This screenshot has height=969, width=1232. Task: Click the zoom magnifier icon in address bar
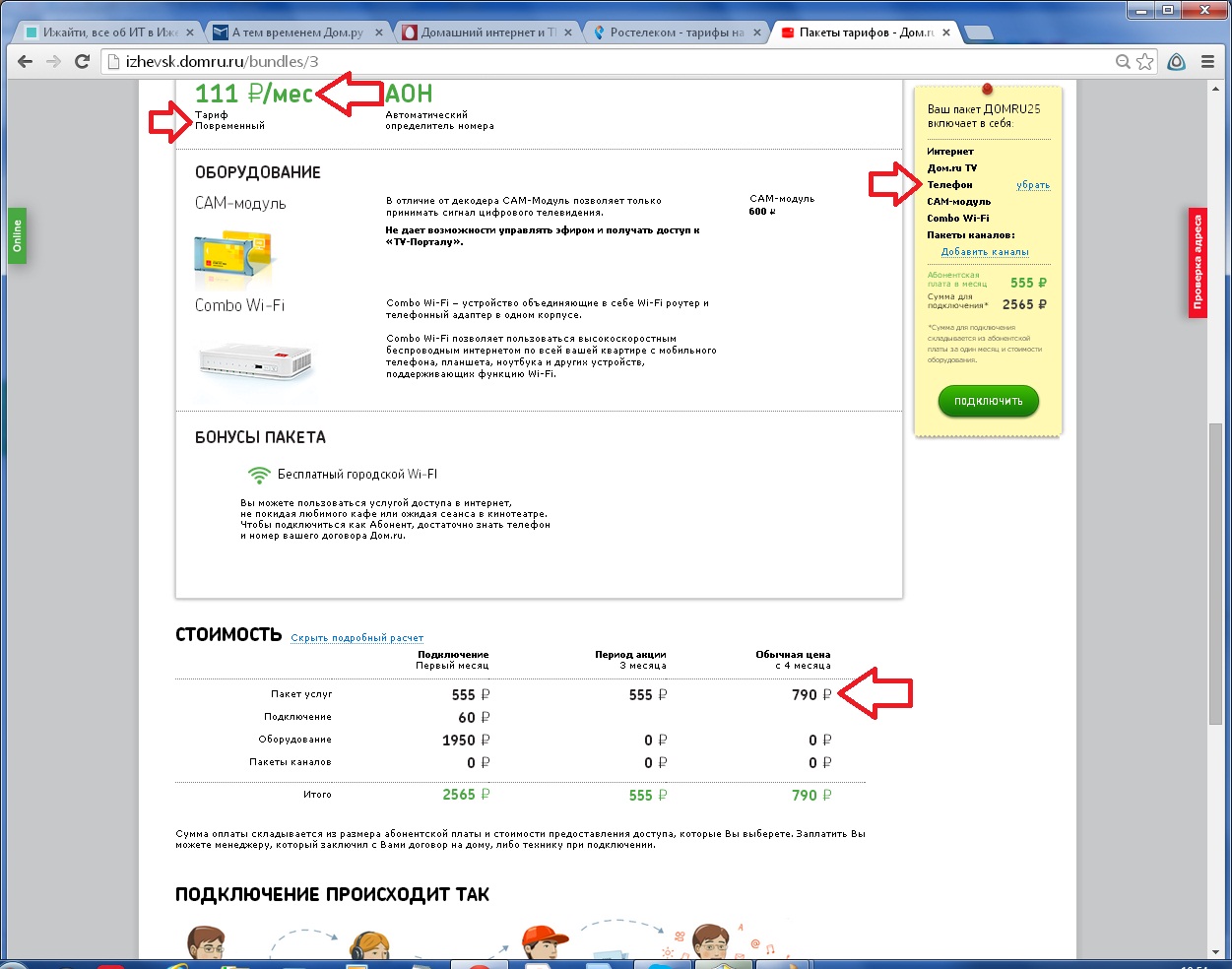[1123, 61]
